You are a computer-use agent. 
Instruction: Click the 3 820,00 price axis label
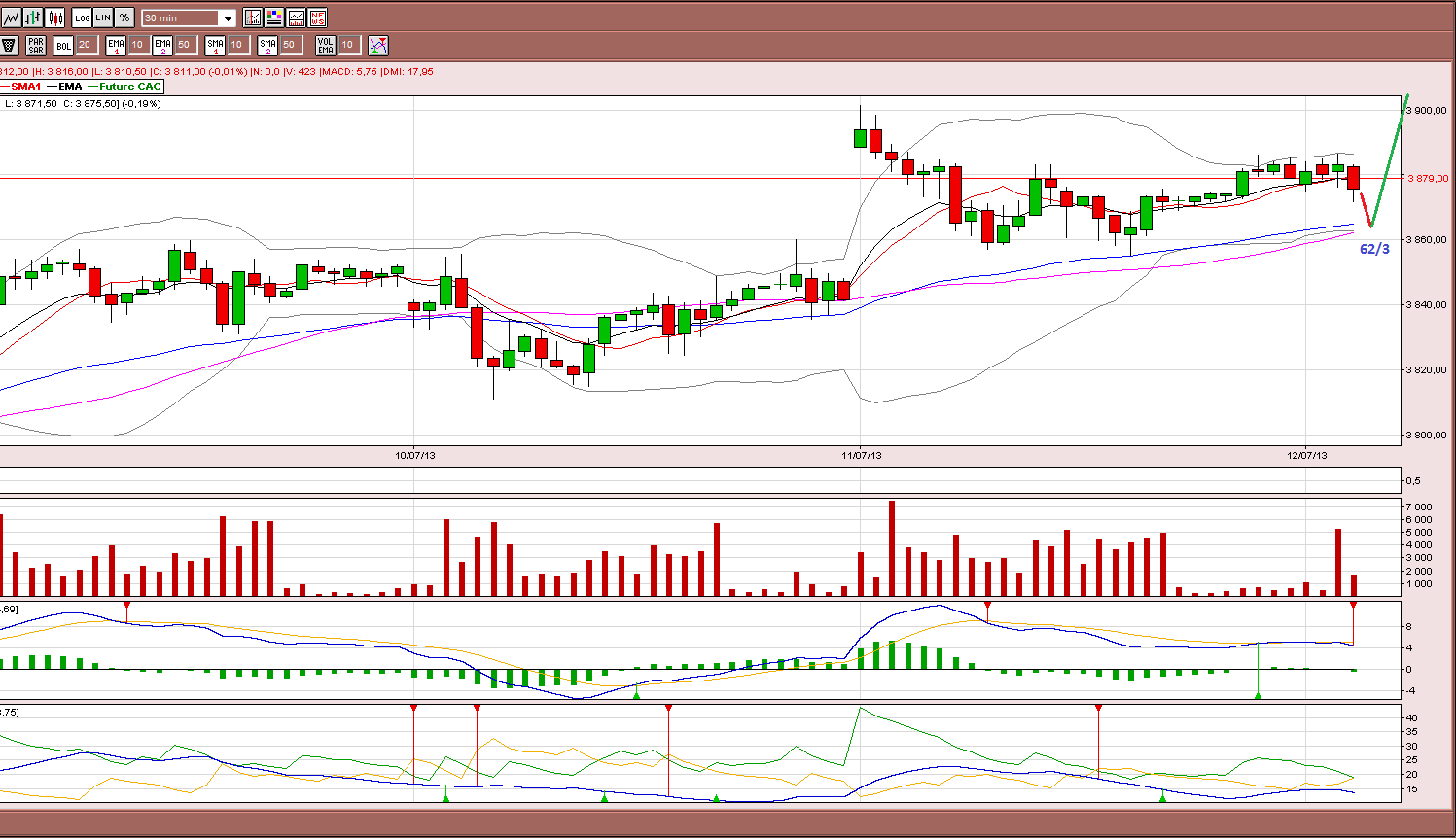tap(1427, 369)
